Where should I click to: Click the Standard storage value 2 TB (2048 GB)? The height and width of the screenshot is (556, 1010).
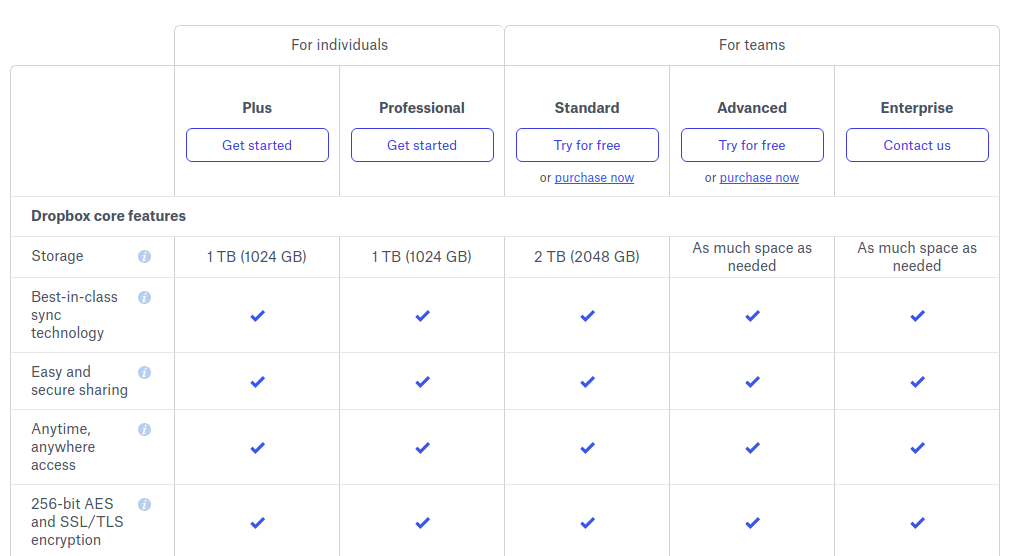(587, 256)
